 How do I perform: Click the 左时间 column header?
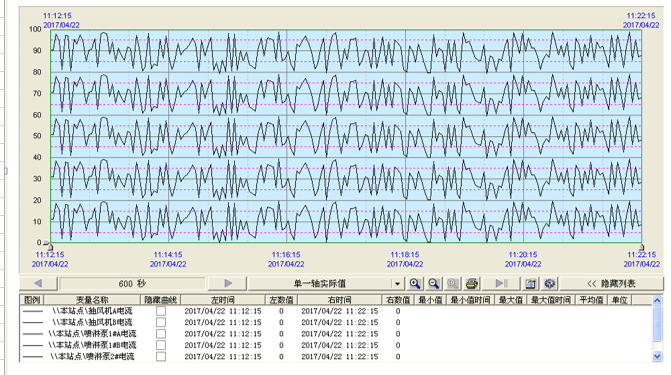coord(223,300)
